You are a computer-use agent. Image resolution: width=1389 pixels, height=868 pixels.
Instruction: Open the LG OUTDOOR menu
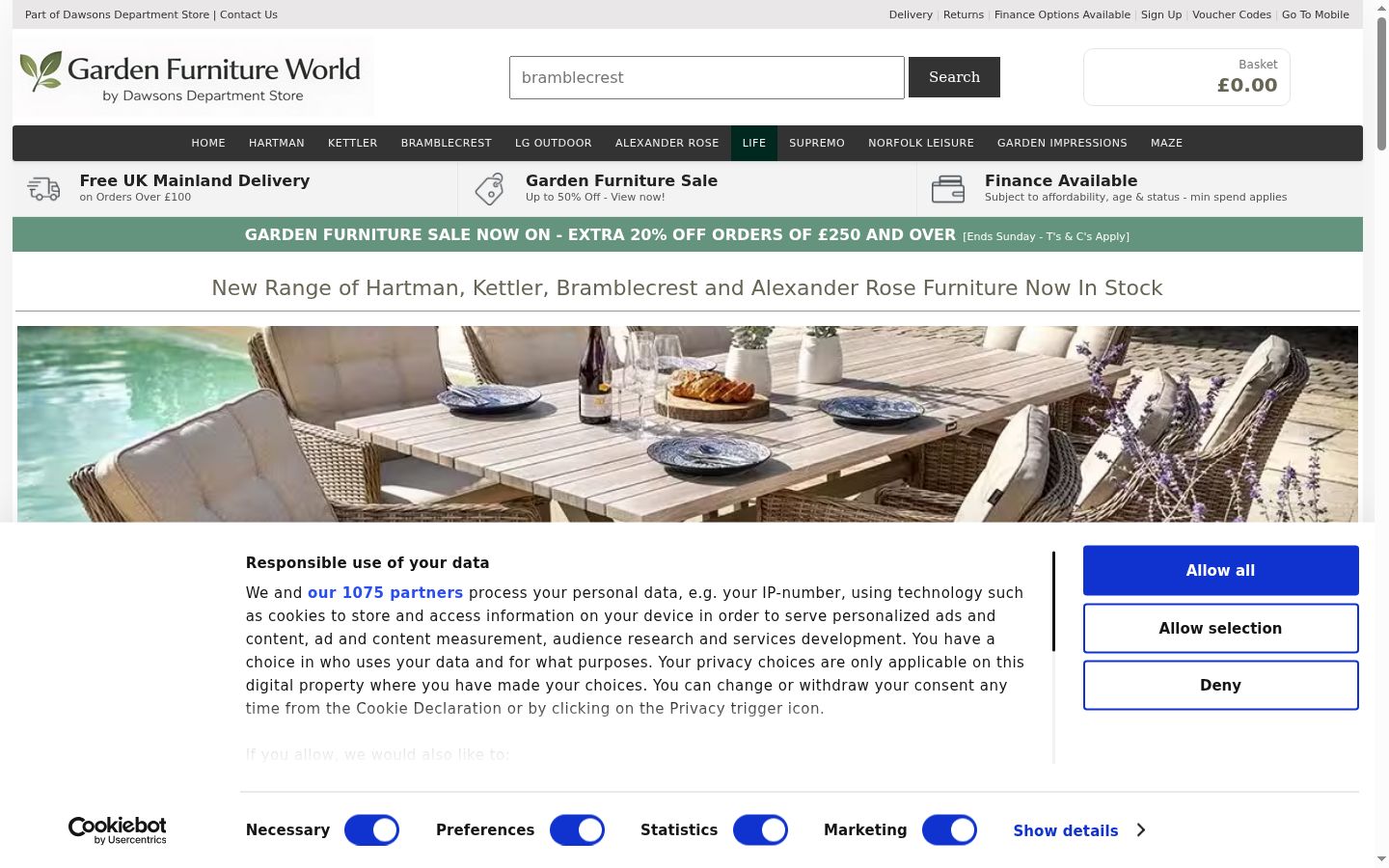(x=554, y=143)
